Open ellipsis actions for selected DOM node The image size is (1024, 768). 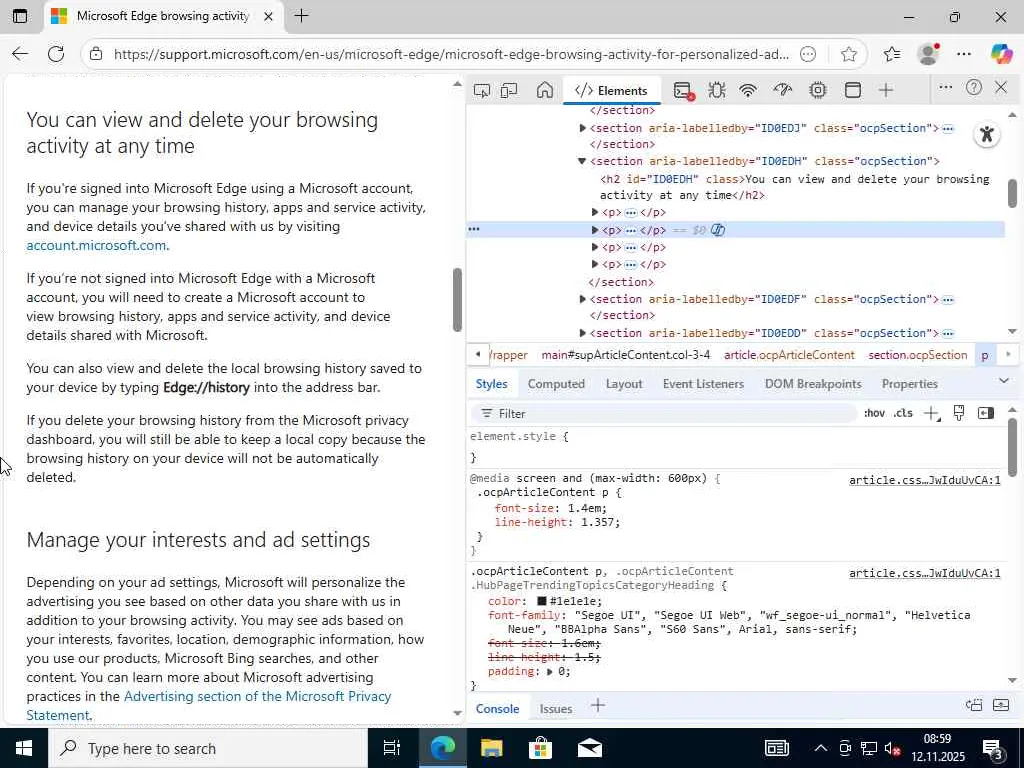pyautogui.click(x=474, y=229)
